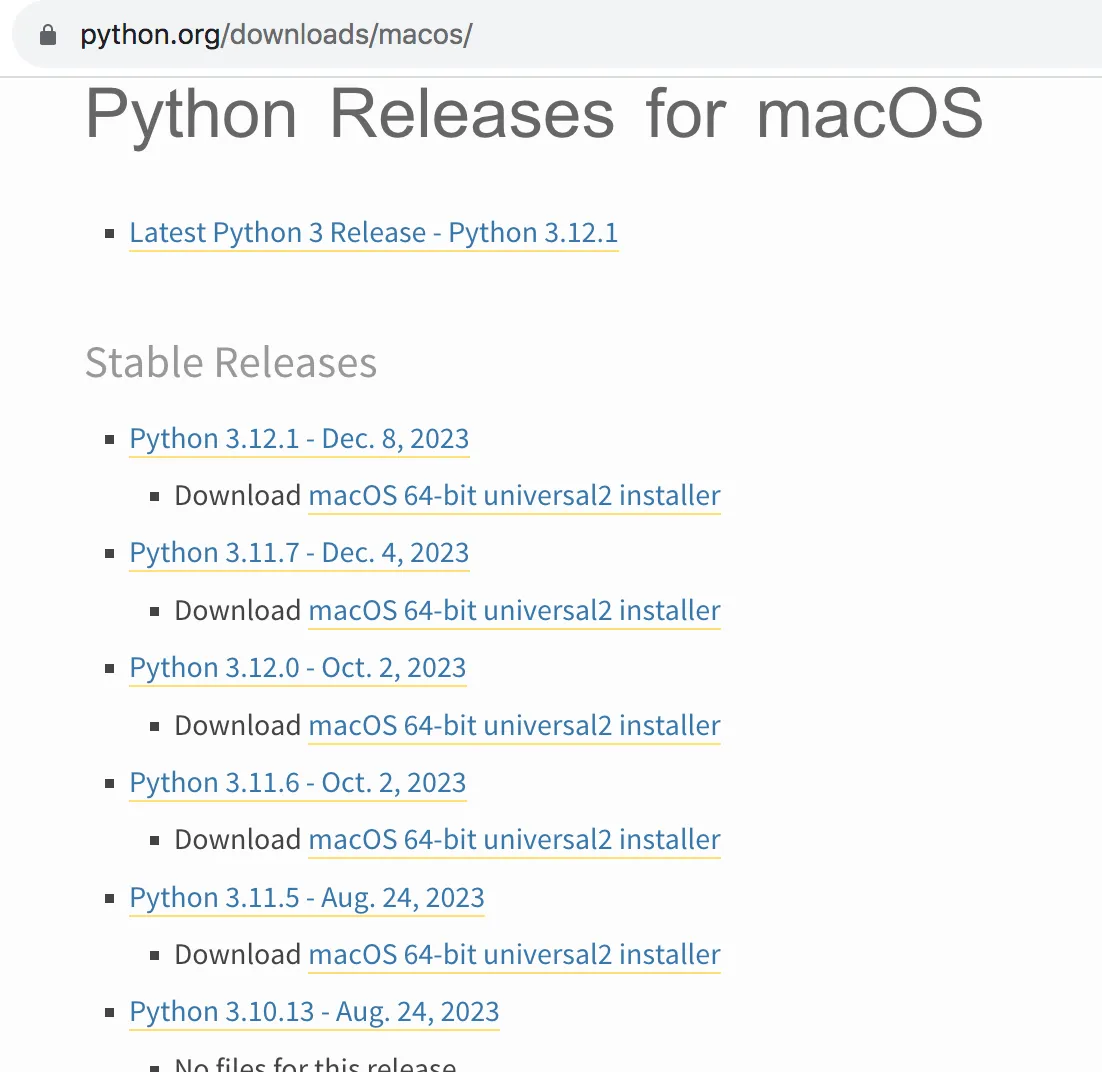Open the Python 3.10.13 release page
The image size is (1102, 1072).
[313, 1011]
